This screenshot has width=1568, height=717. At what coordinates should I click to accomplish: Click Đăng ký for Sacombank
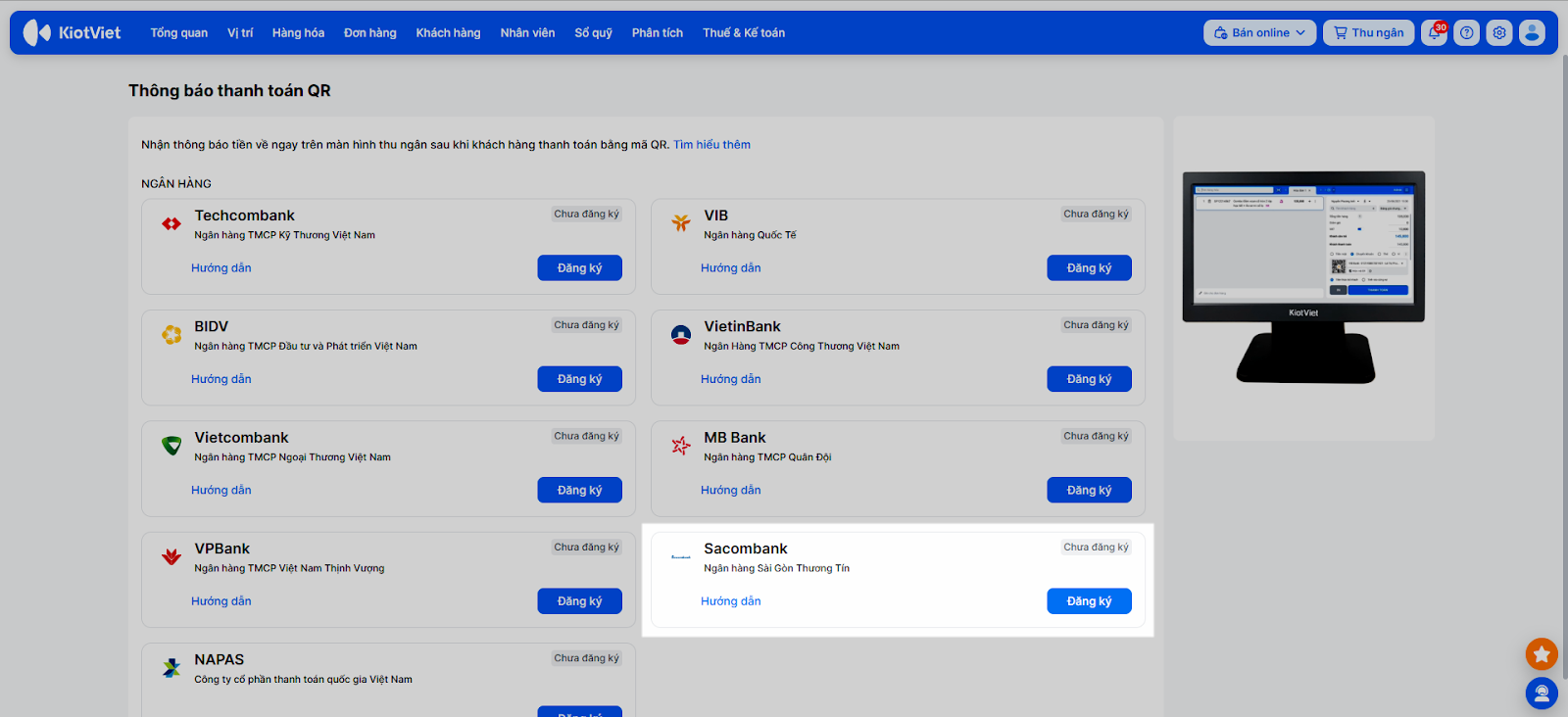coord(1089,601)
